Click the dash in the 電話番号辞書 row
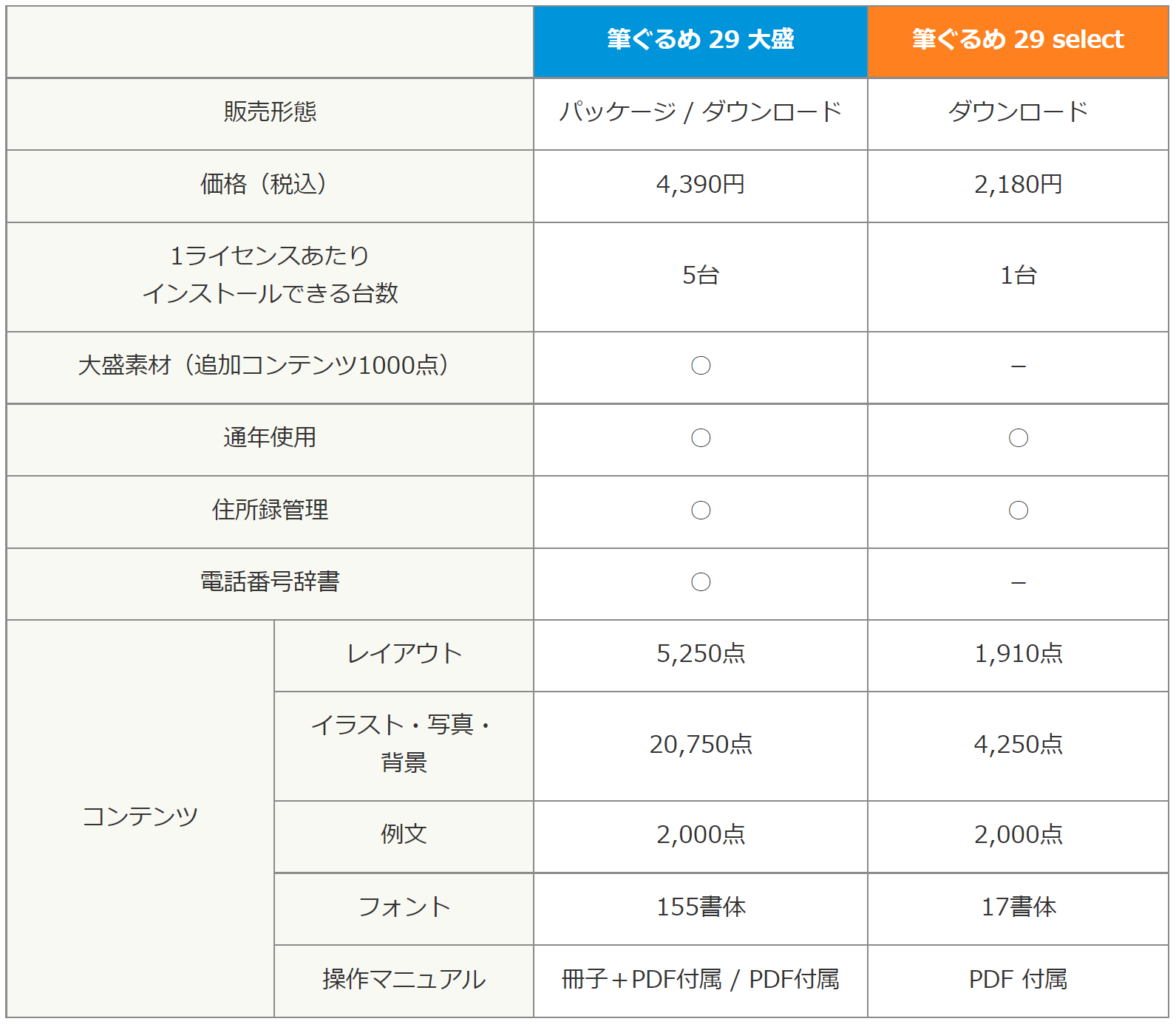The image size is (1176, 1027). pos(1019,583)
